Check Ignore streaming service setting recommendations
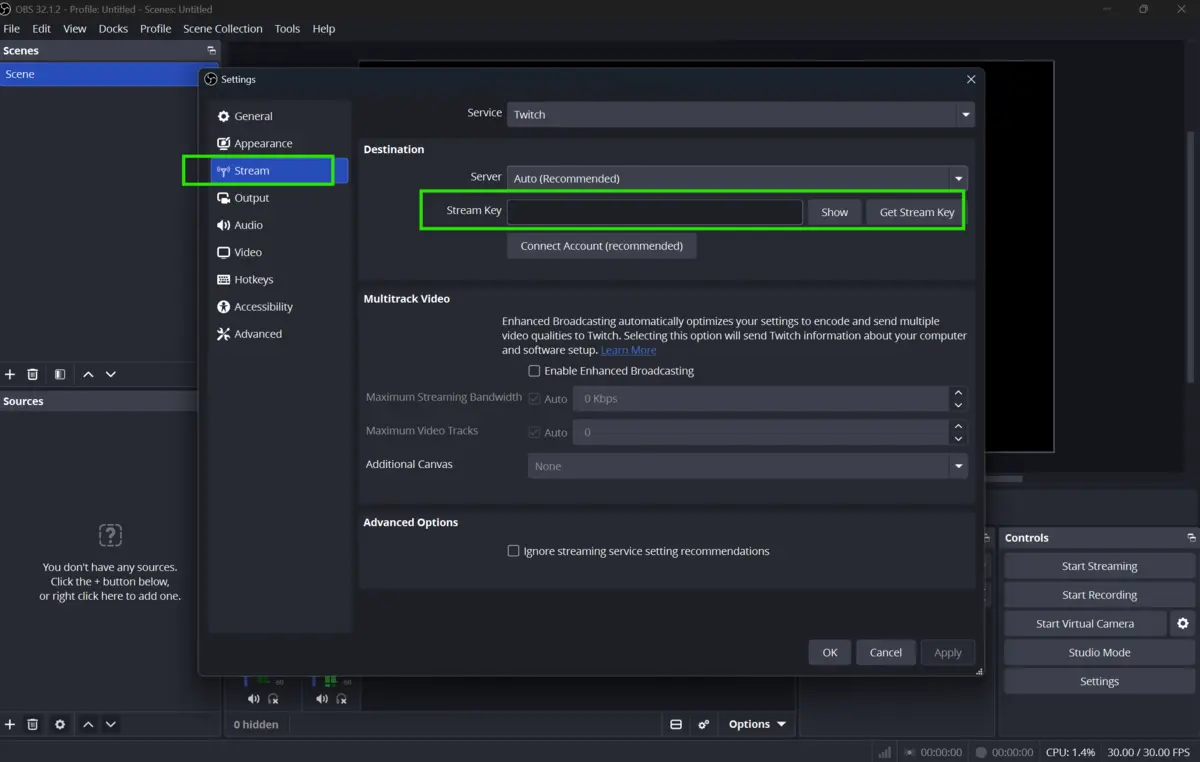This screenshot has height=762, width=1200. point(513,551)
